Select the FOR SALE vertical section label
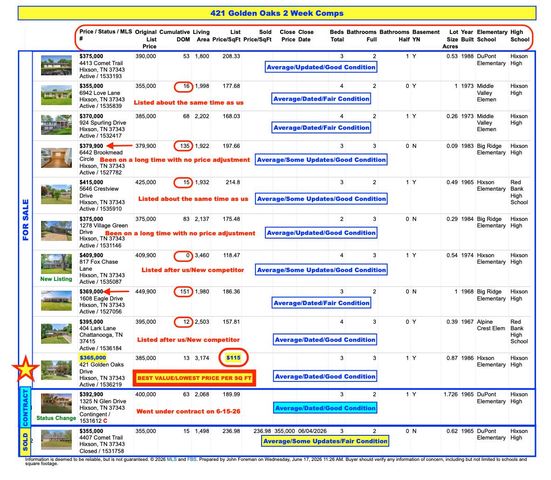The width and height of the screenshot is (551, 480). tap(25, 220)
